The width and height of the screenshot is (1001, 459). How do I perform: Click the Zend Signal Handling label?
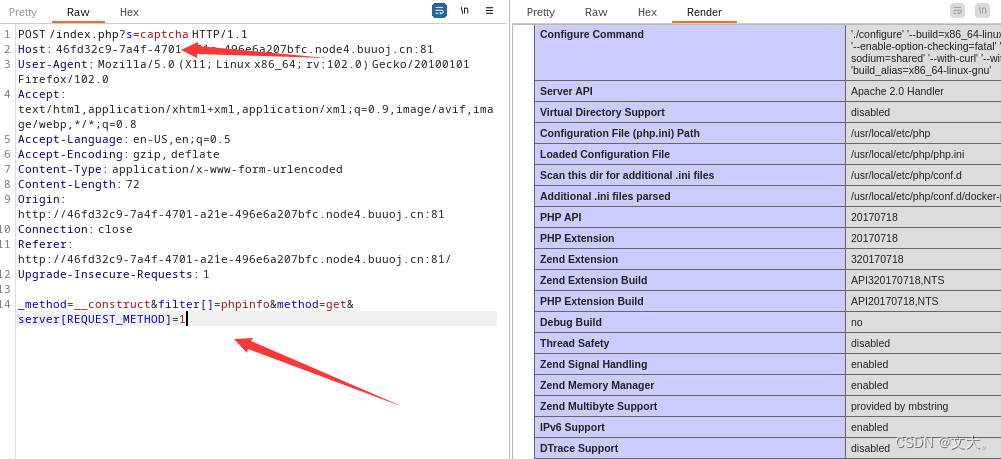tap(594, 365)
